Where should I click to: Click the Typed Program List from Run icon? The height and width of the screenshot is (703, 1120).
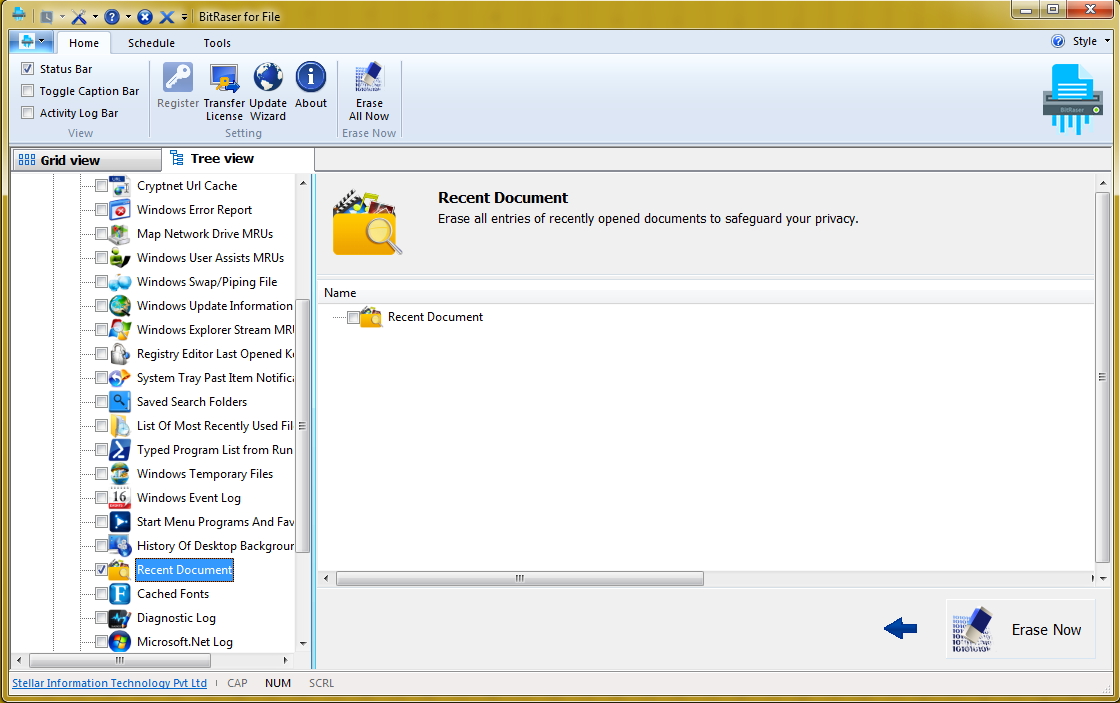tap(120, 450)
